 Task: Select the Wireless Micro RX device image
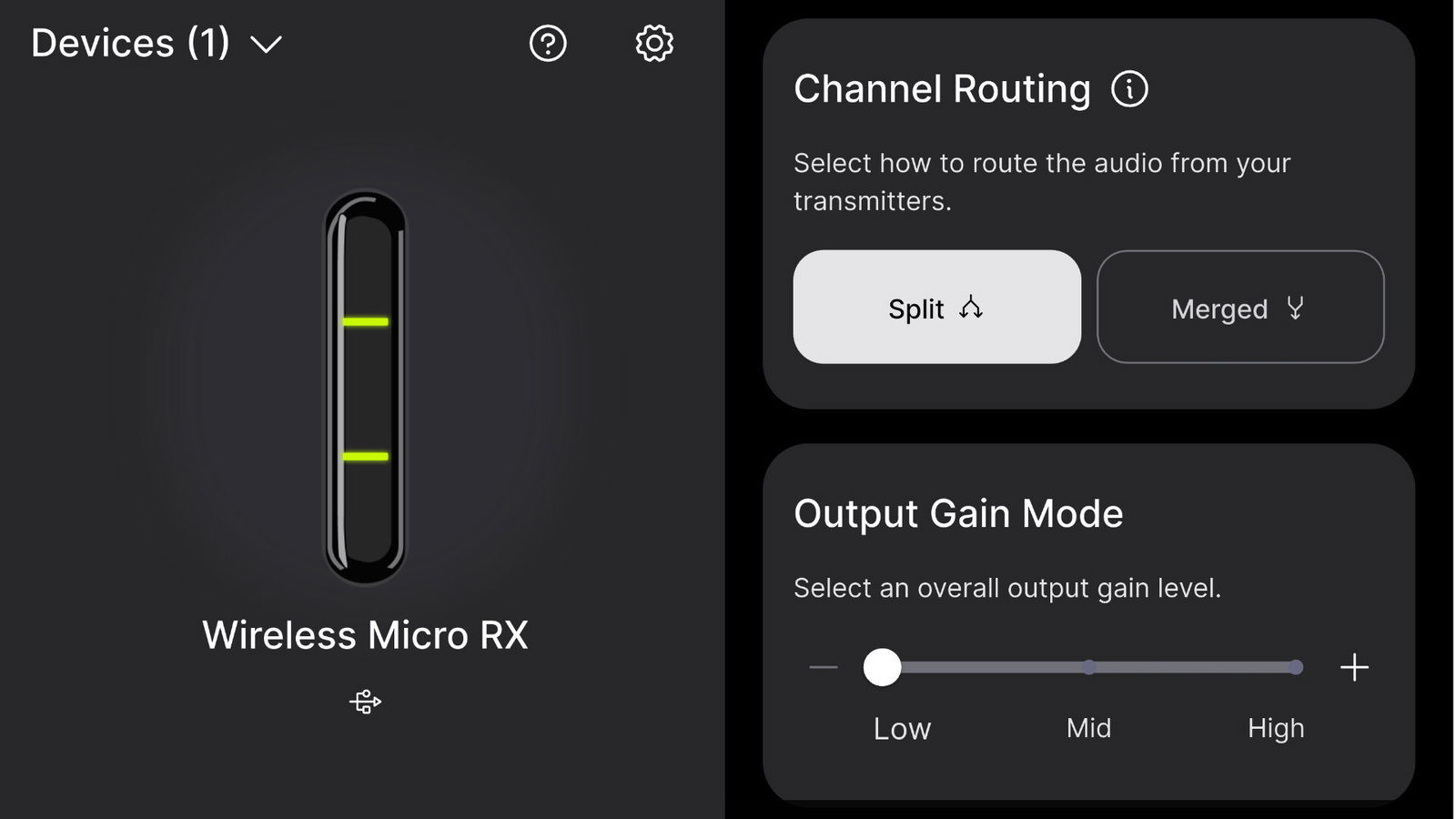coord(365,387)
